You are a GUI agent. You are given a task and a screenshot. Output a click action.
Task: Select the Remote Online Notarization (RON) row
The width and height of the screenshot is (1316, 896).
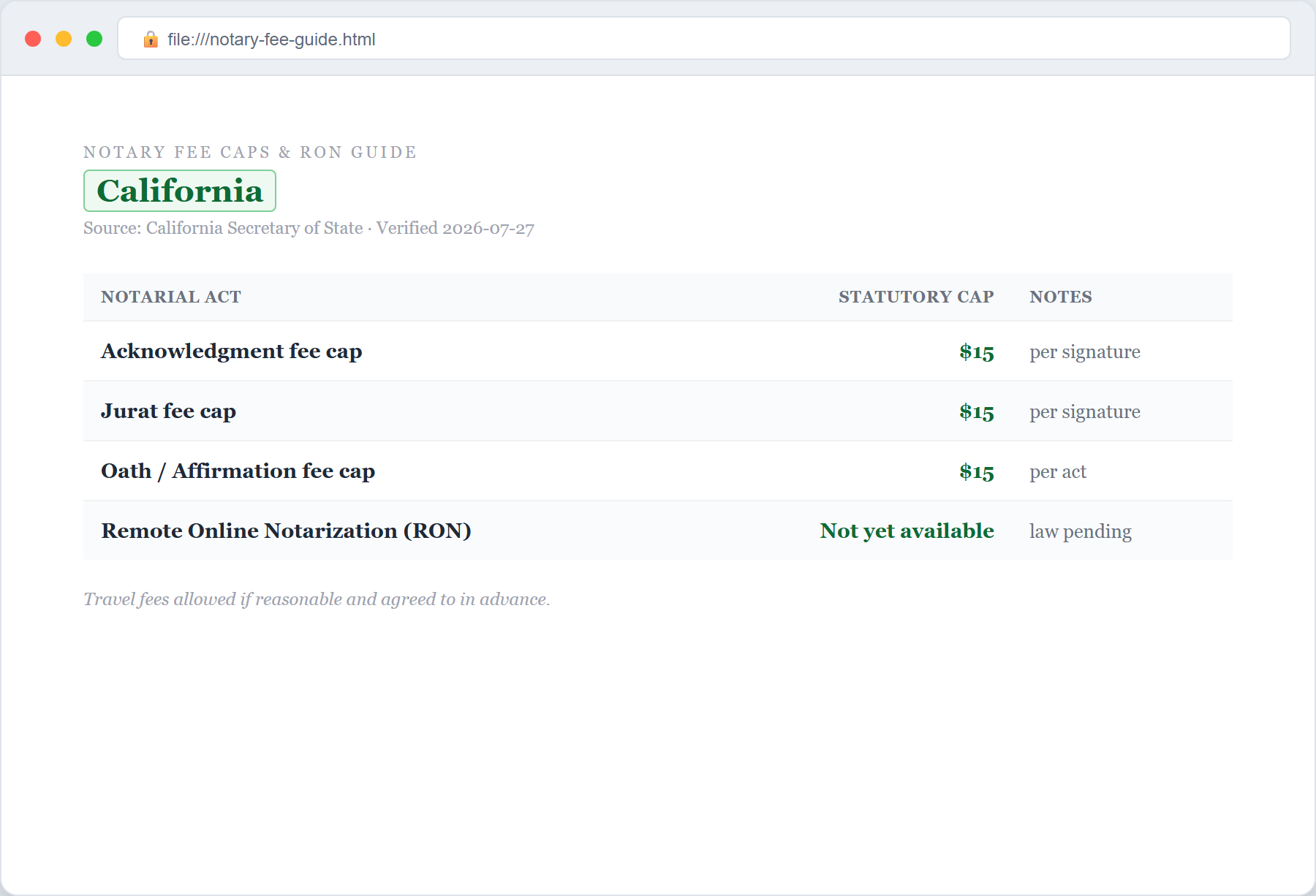(x=658, y=531)
